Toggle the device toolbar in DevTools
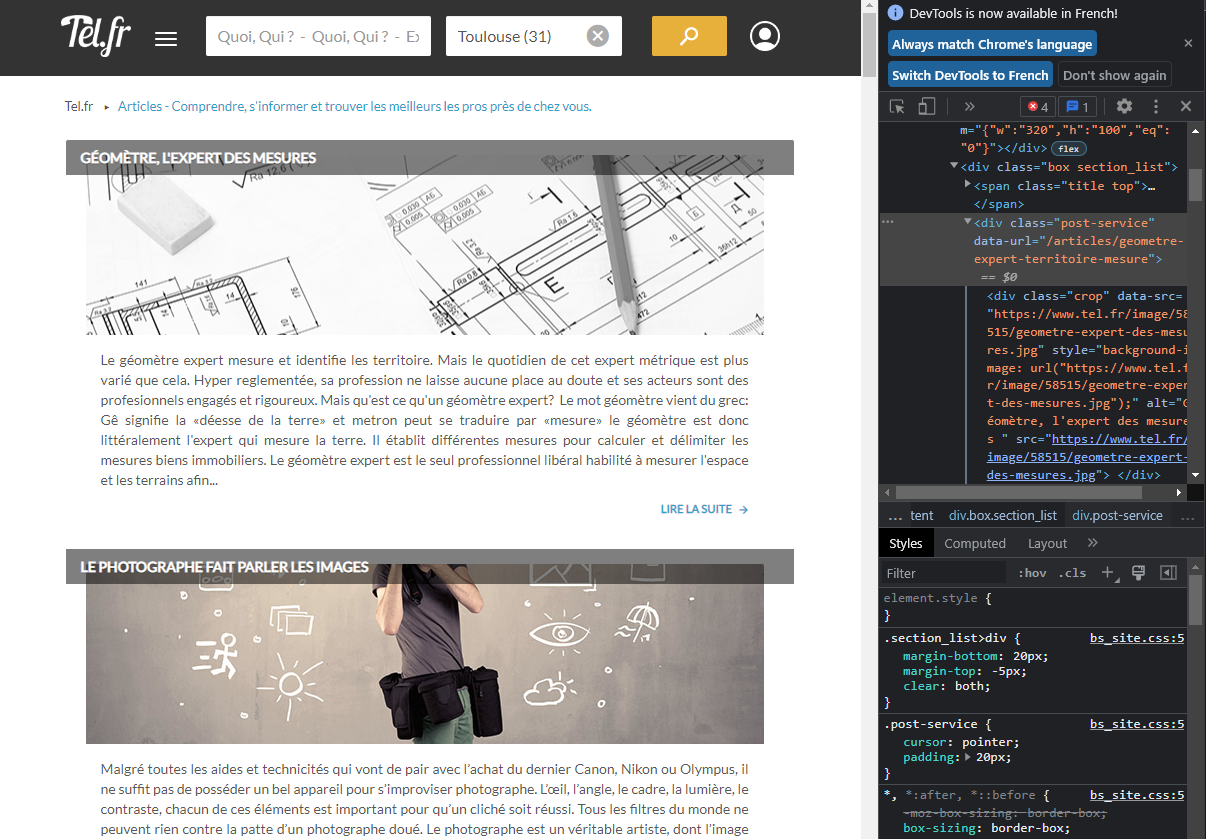 (x=927, y=106)
